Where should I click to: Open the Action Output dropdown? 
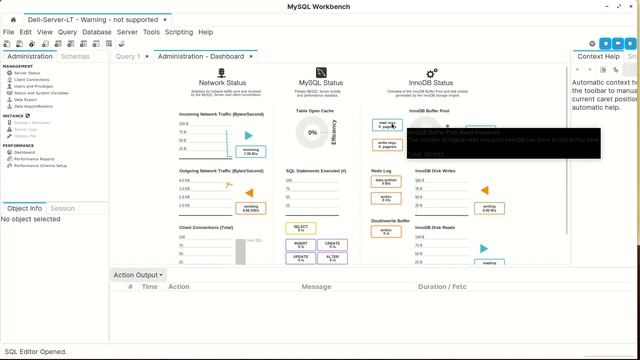click(x=138, y=275)
